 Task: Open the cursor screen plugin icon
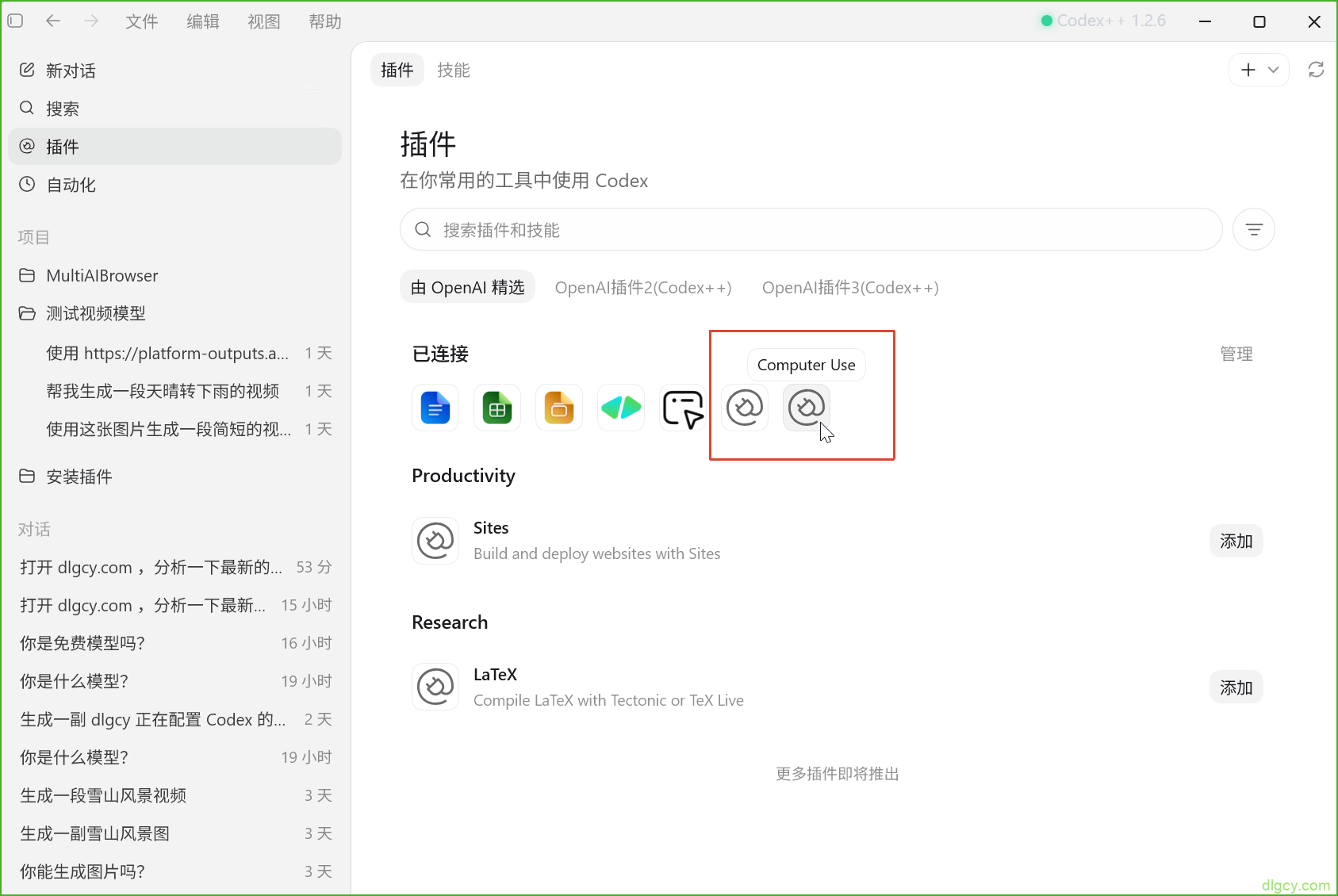[683, 408]
